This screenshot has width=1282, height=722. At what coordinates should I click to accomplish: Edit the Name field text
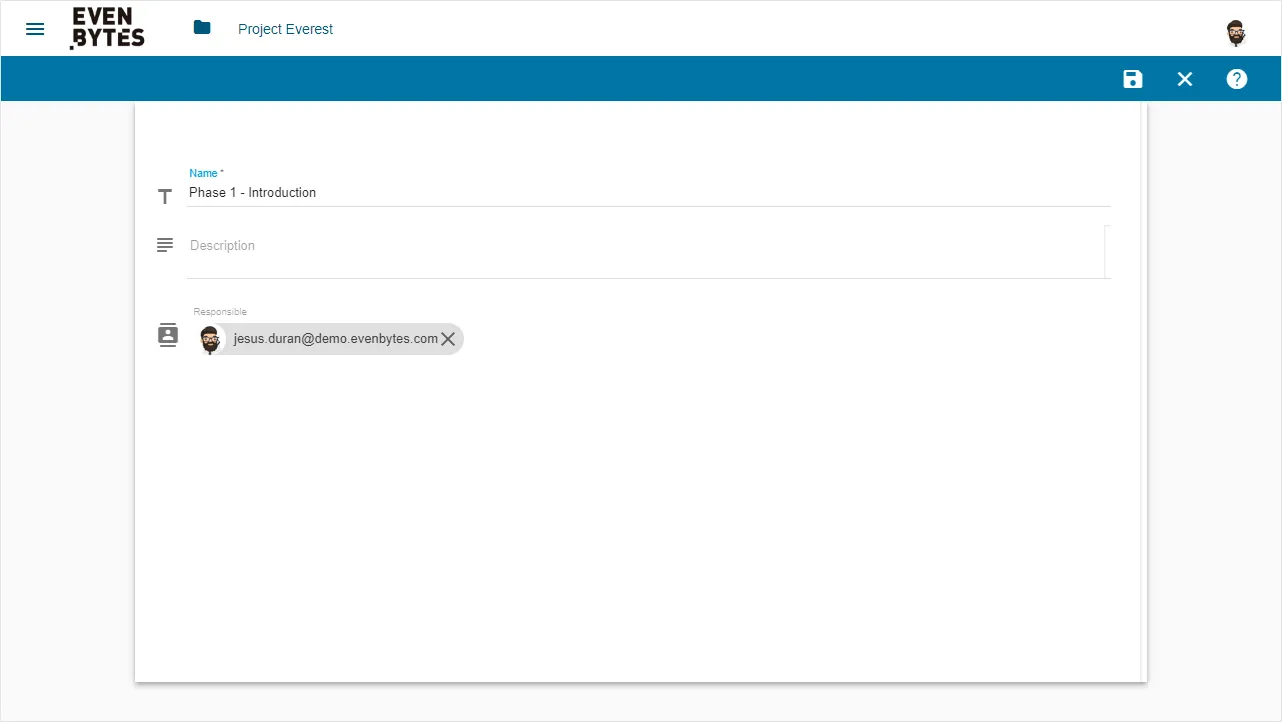point(648,193)
